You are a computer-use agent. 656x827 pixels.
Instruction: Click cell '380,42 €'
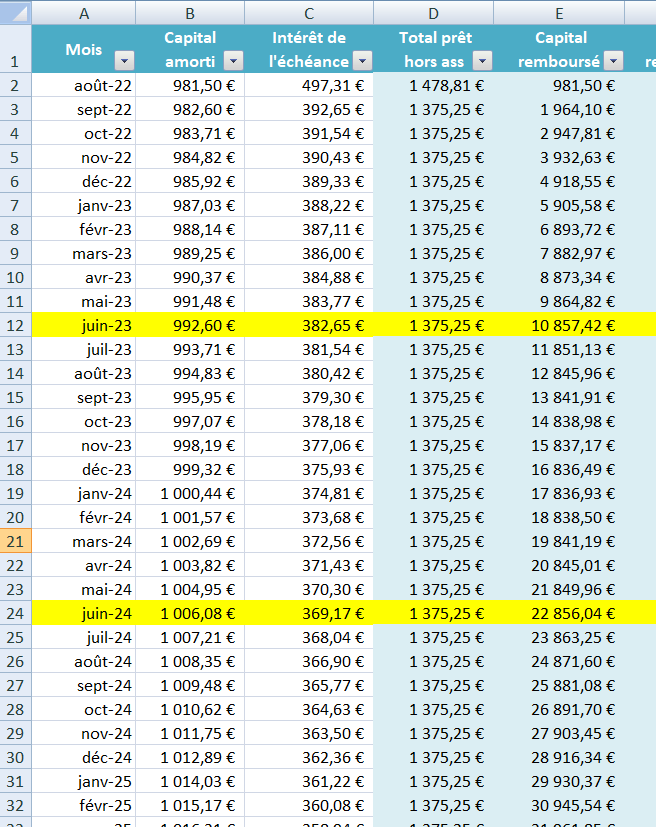click(309, 373)
